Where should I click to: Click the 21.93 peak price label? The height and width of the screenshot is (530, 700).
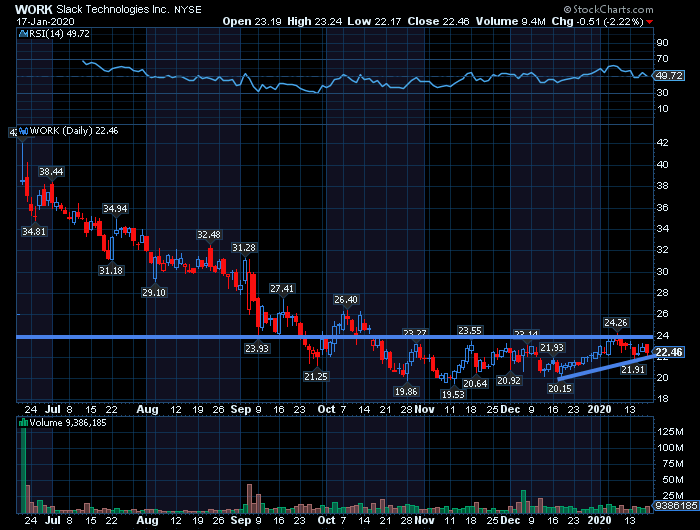coord(552,347)
